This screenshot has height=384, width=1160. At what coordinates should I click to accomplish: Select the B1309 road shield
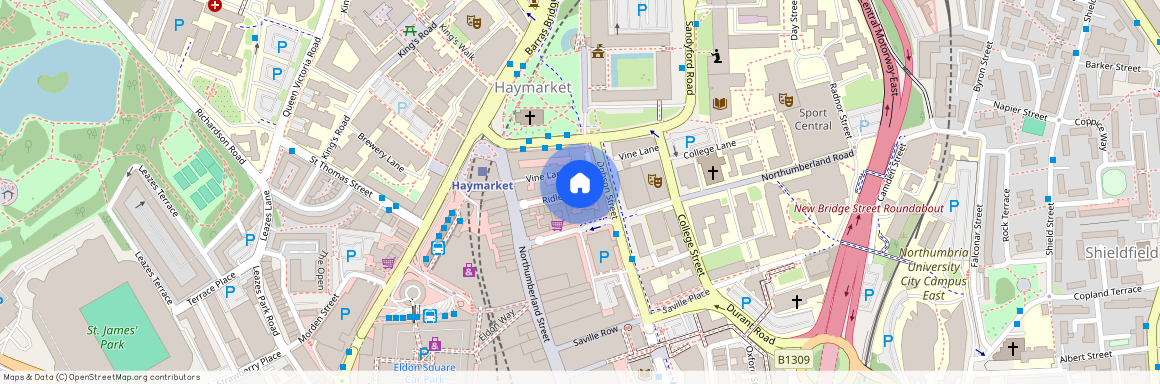tap(794, 360)
